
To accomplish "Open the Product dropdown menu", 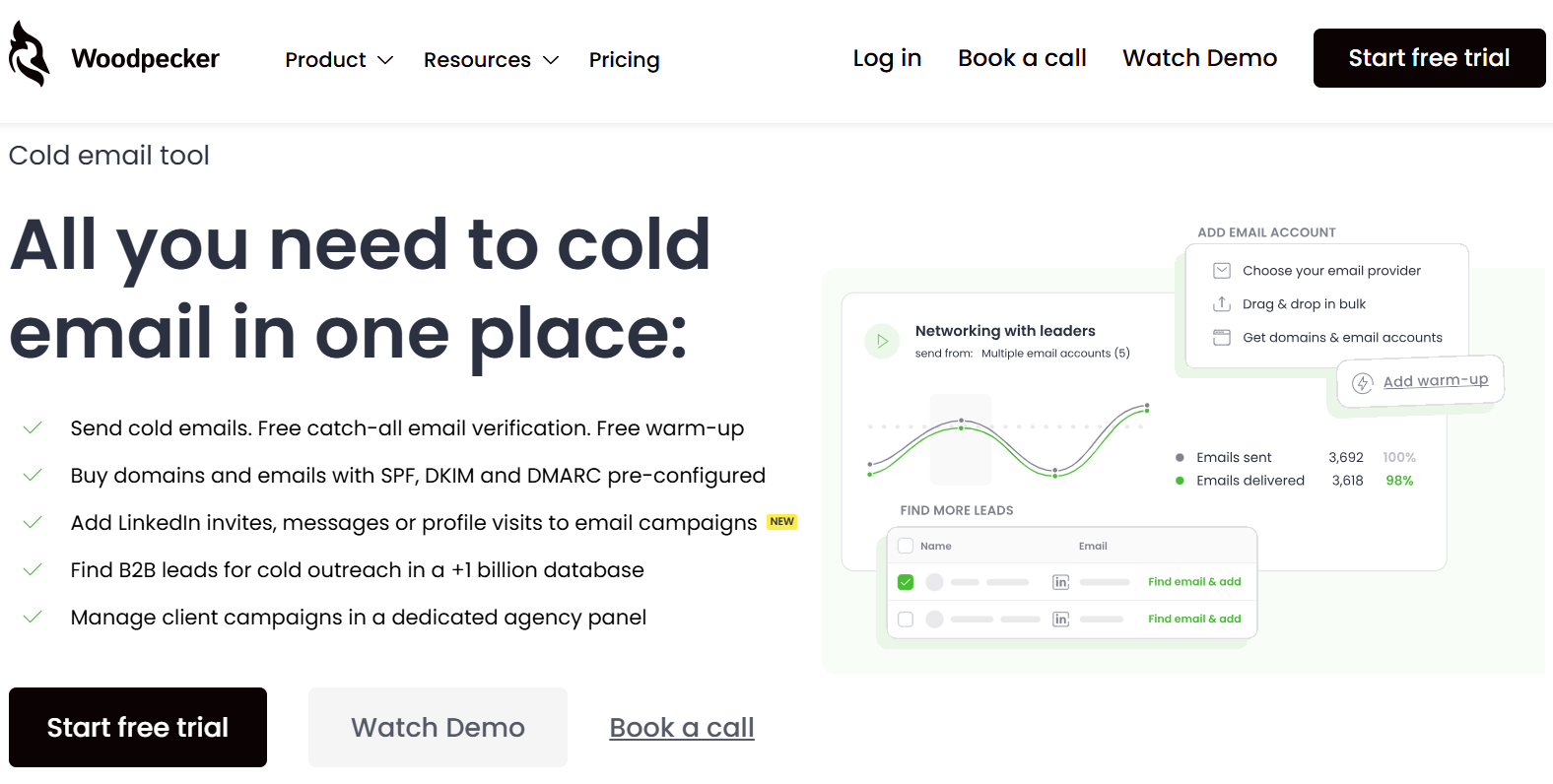I will point(339,60).
